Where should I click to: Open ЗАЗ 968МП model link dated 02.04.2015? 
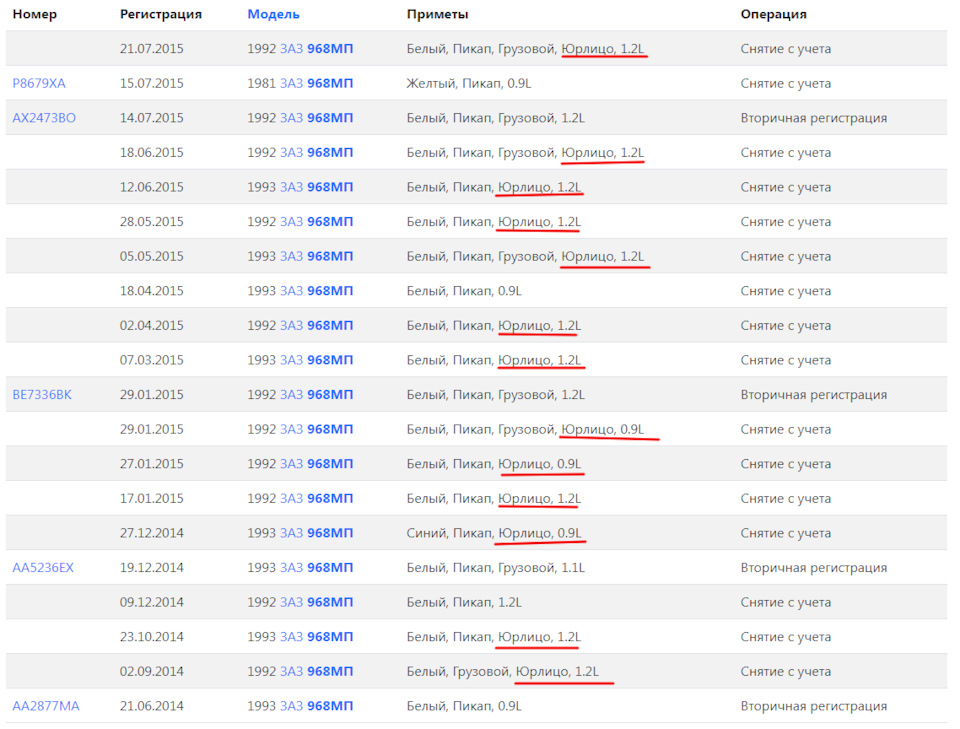317,325
